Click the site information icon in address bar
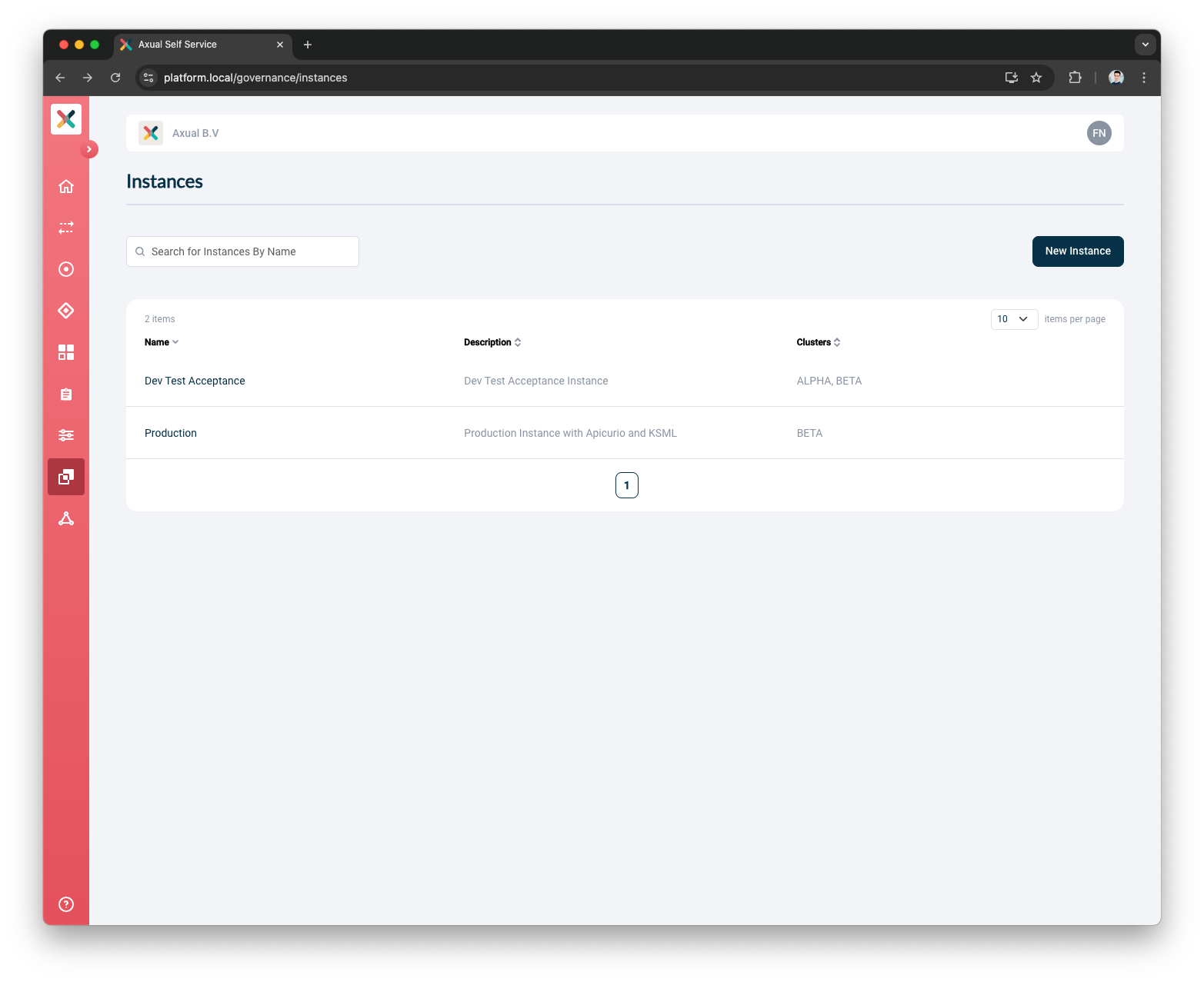 [148, 78]
